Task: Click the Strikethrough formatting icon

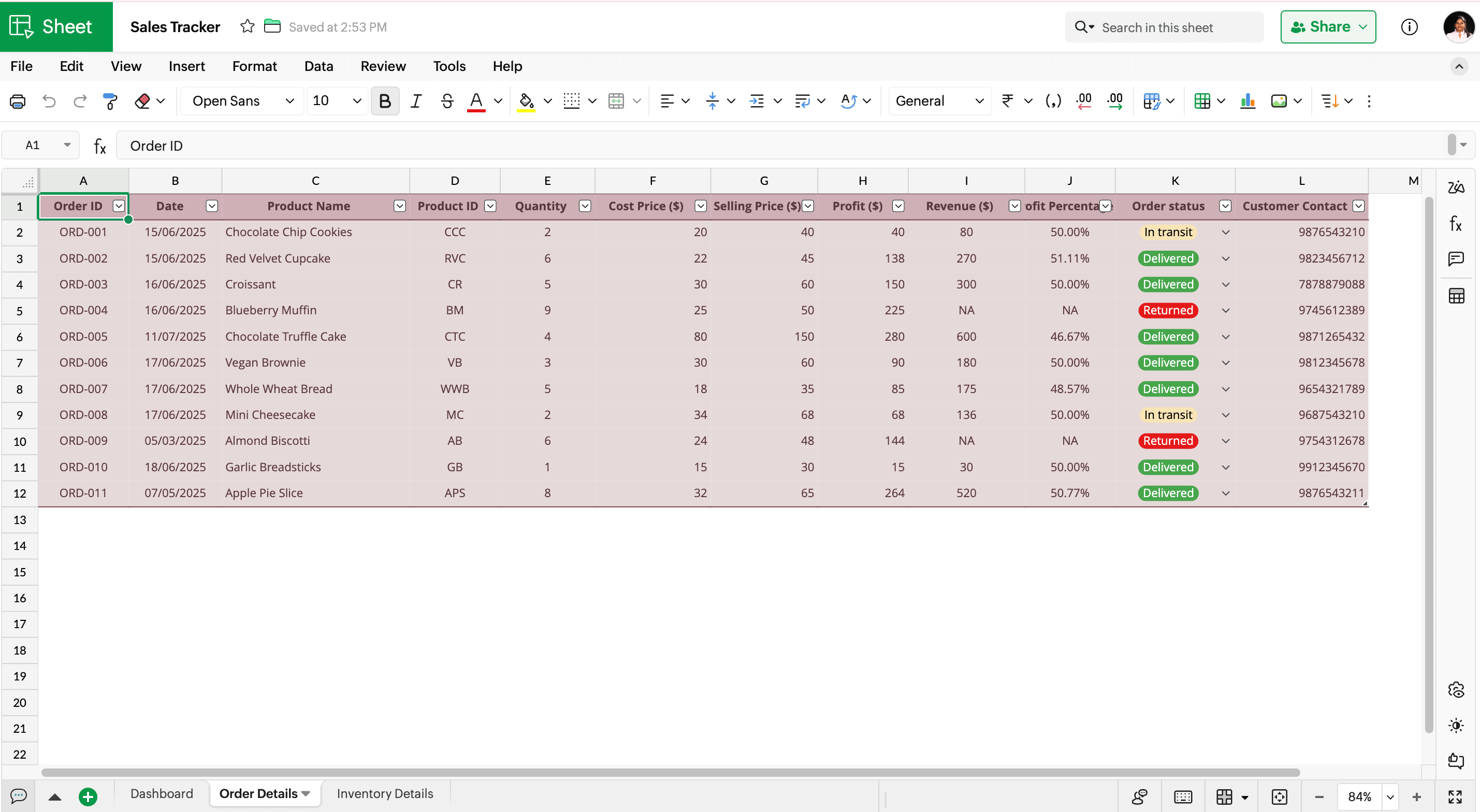Action: coord(447,101)
